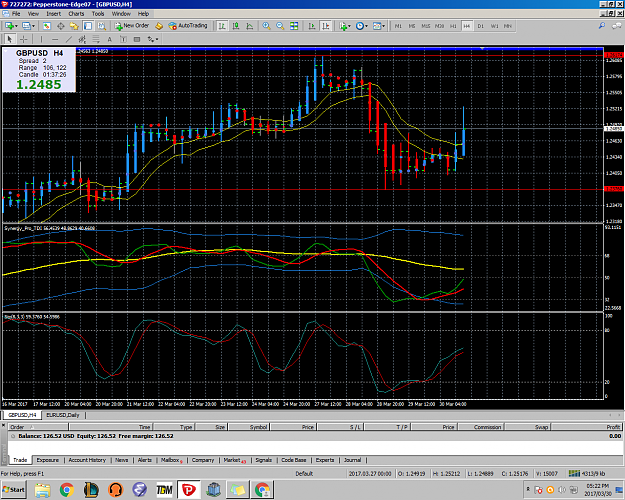625x500 pixels.
Task: Zoom in on the chart
Action: [266, 26]
